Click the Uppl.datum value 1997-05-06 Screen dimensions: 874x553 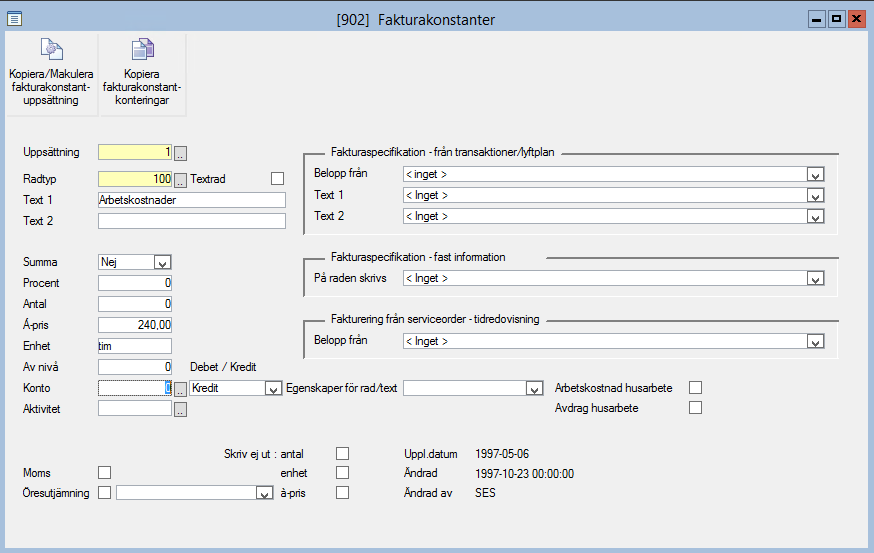(x=502, y=454)
